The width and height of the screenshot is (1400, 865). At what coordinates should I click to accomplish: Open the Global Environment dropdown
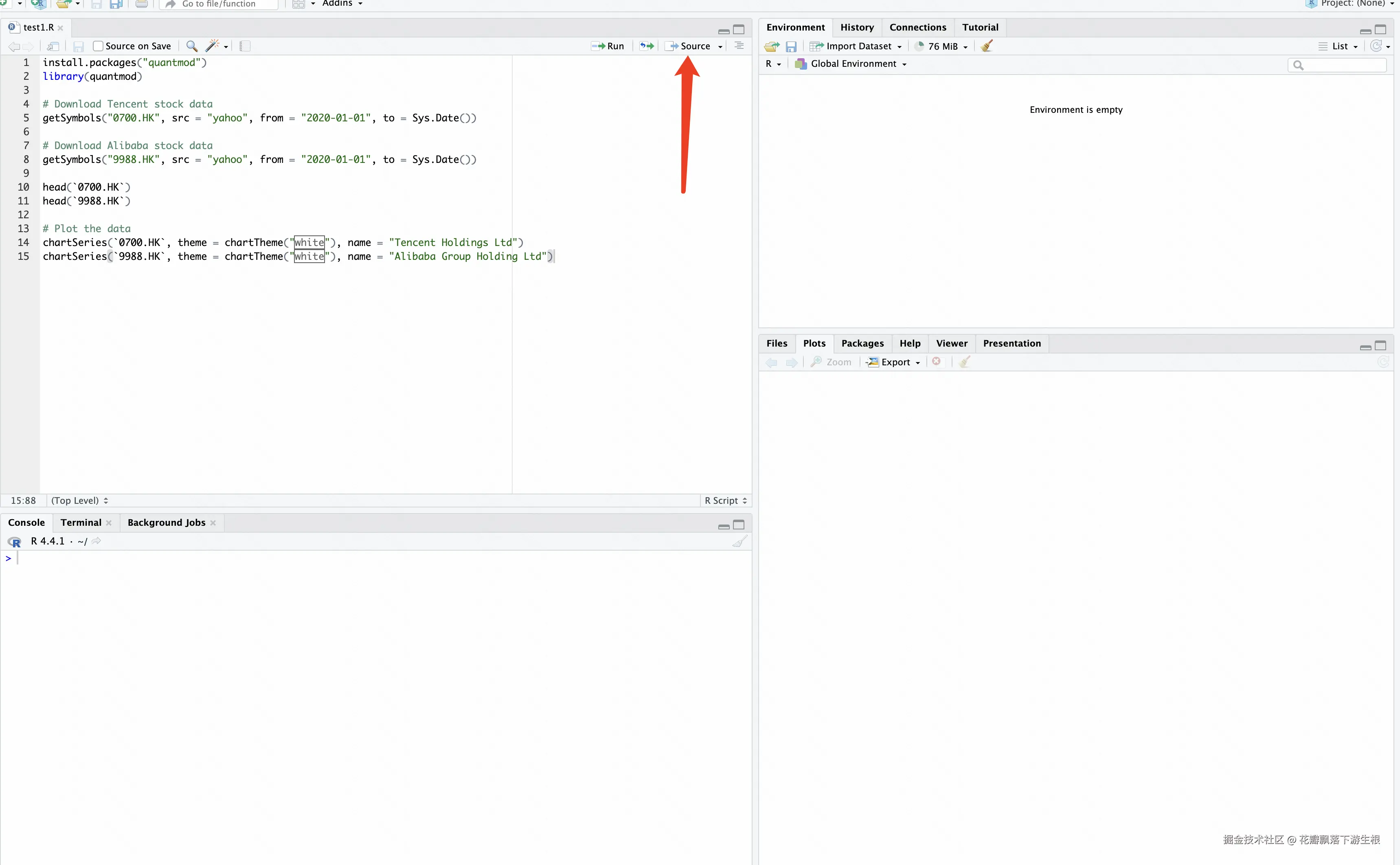click(x=852, y=64)
